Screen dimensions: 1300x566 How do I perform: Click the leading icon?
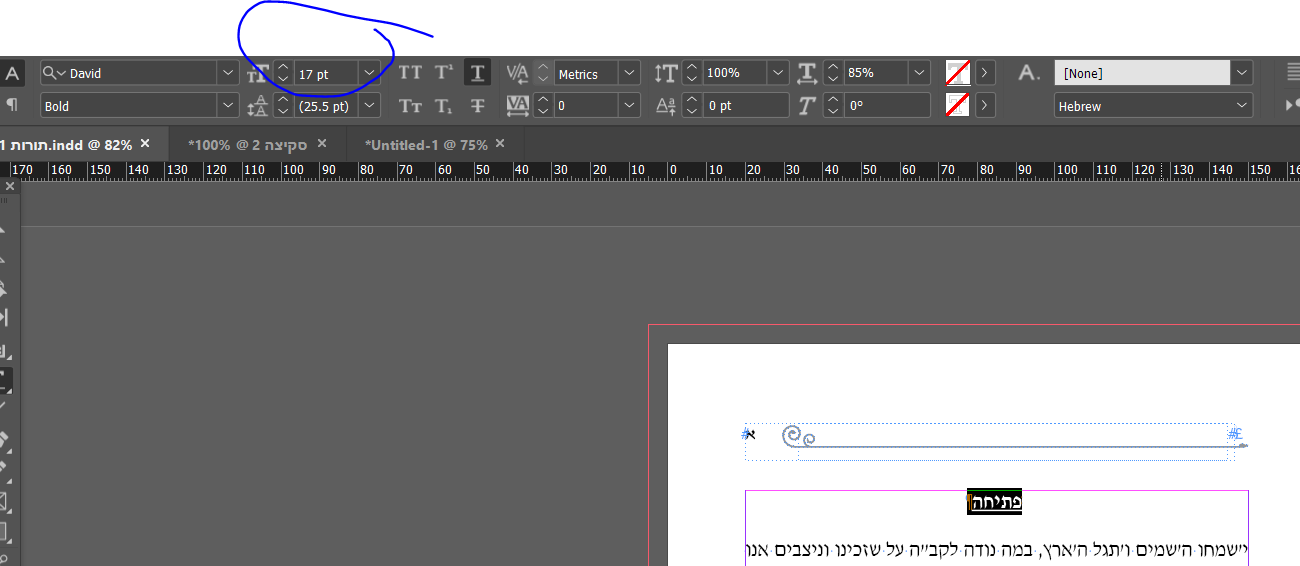pyautogui.click(x=258, y=105)
